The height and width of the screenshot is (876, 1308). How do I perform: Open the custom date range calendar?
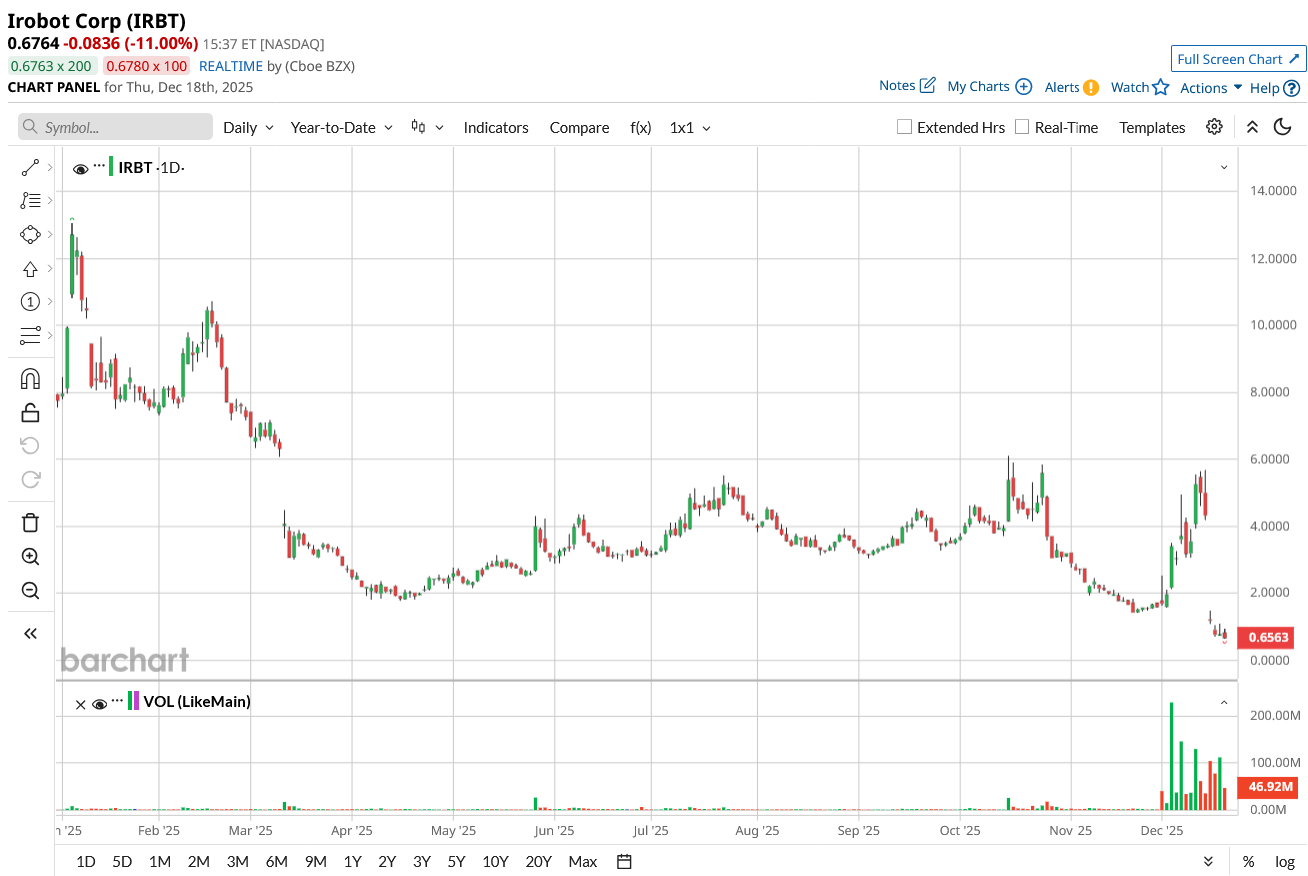click(624, 862)
